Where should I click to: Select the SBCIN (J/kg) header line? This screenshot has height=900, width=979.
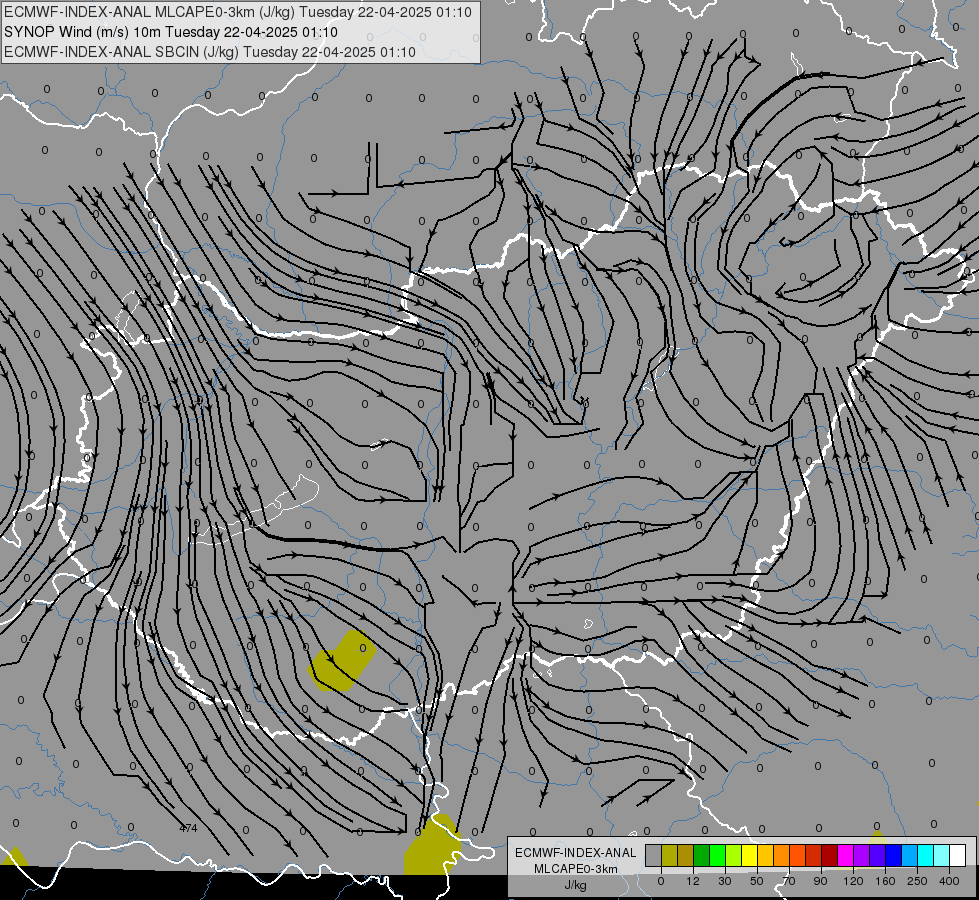[210, 52]
